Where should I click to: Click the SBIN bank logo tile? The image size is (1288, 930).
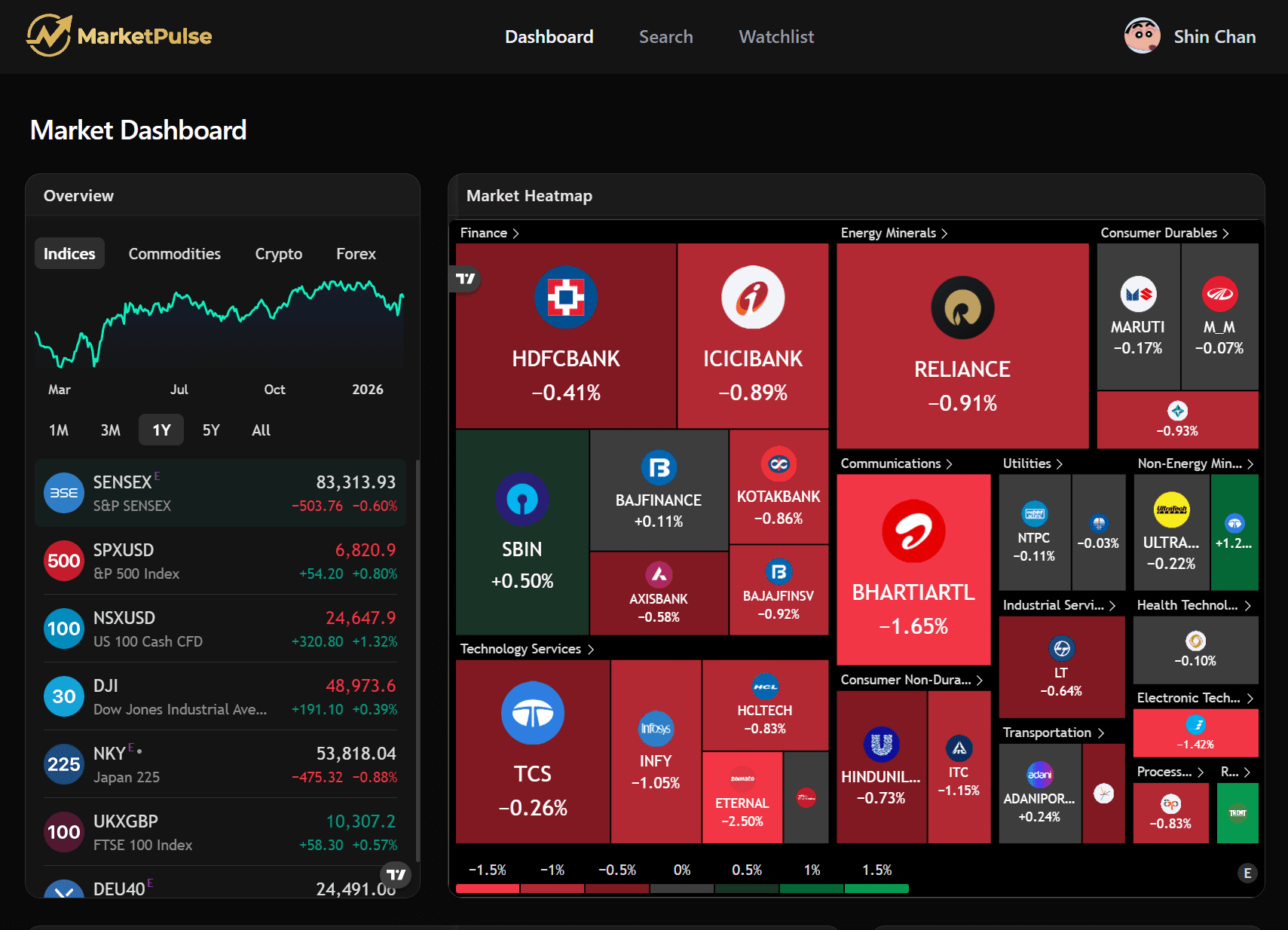pos(522,499)
